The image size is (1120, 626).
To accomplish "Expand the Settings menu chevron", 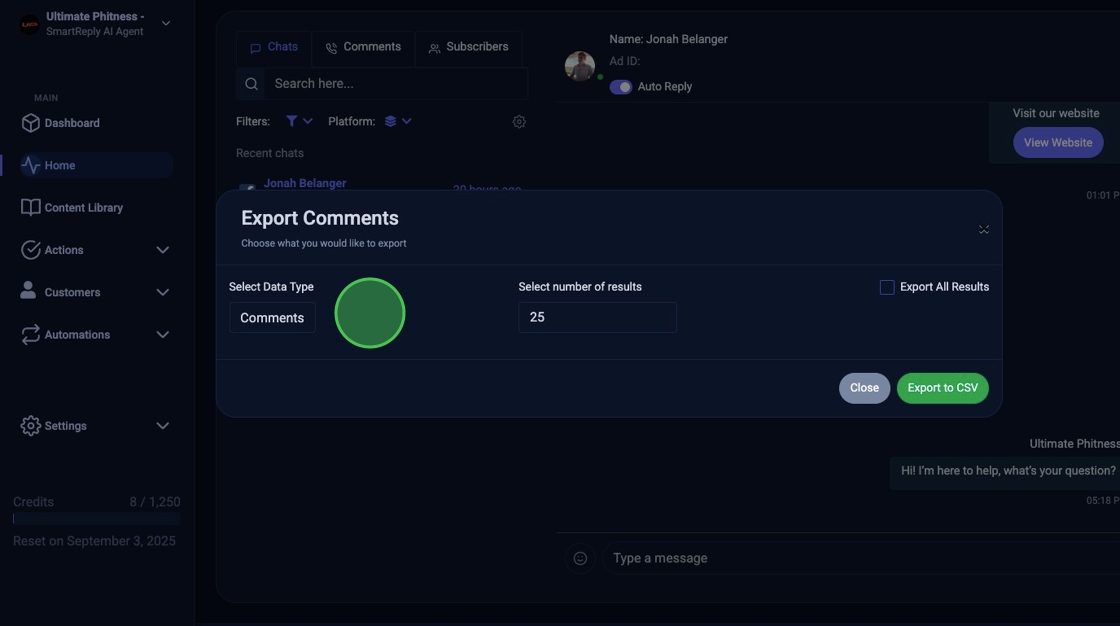I will (163, 425).
